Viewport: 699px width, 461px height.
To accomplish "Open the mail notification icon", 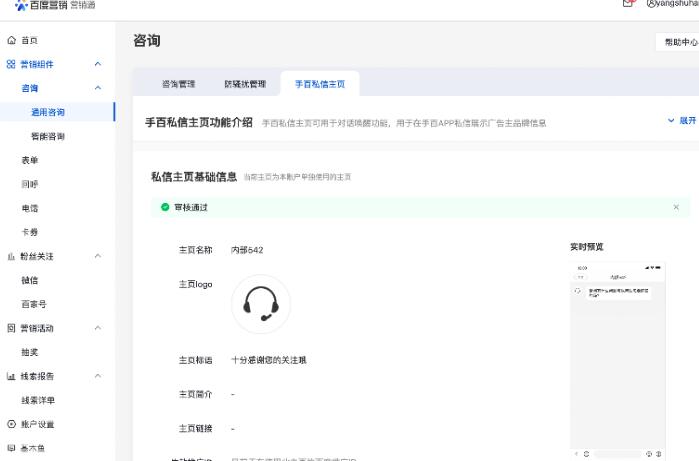I will pyautogui.click(x=628, y=4).
